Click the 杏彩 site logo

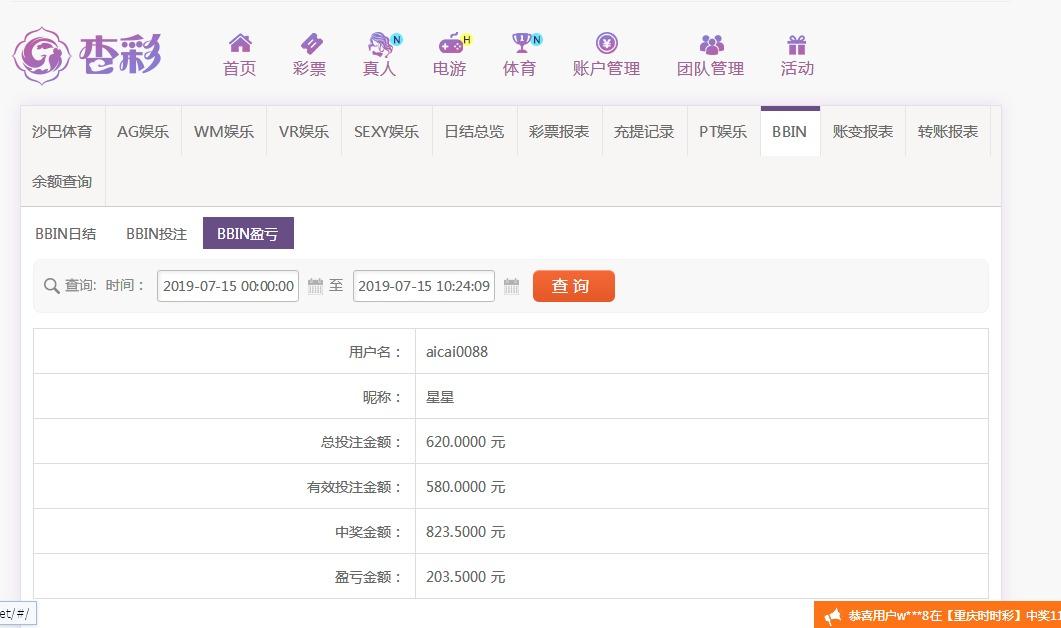click(x=87, y=54)
